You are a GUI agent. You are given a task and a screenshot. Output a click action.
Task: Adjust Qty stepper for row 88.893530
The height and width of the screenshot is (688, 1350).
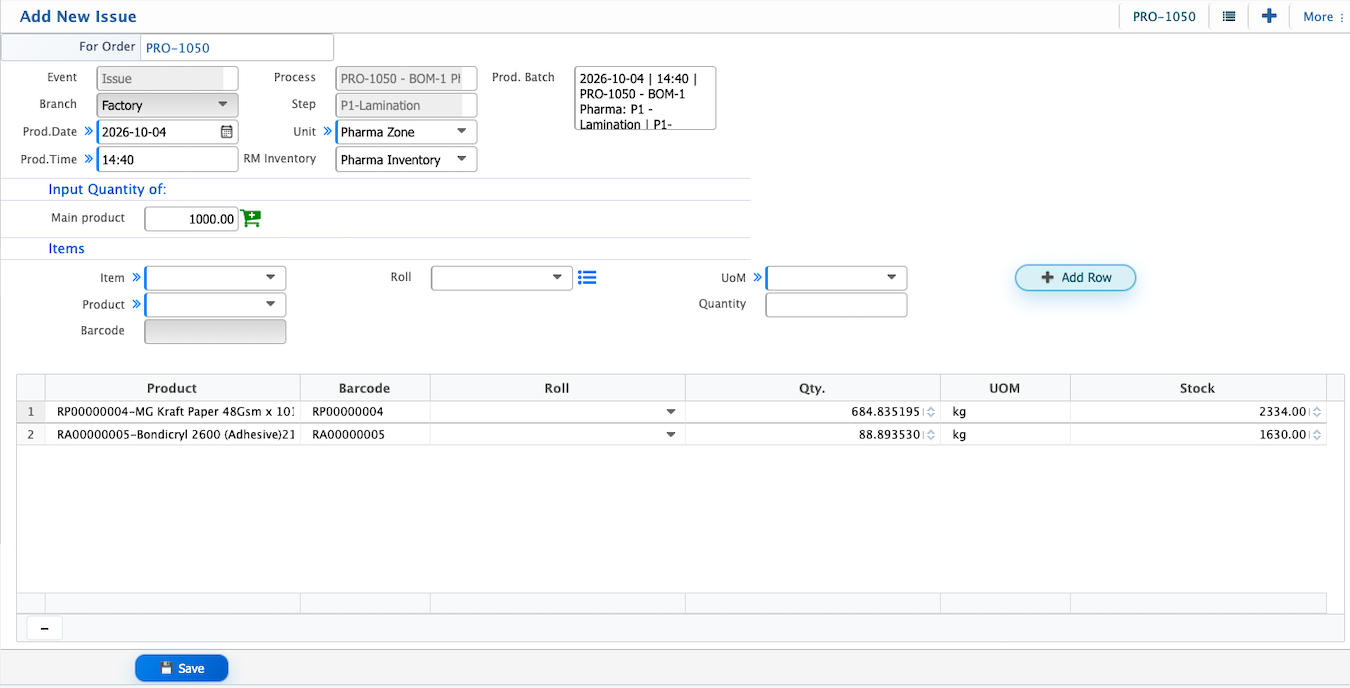click(930, 435)
